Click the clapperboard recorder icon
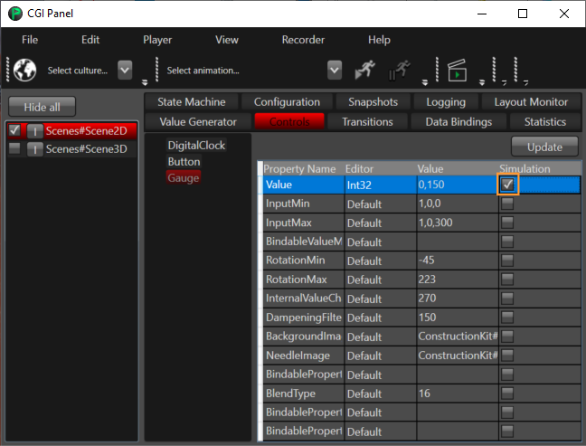This screenshot has height=446, width=586. tap(457, 70)
